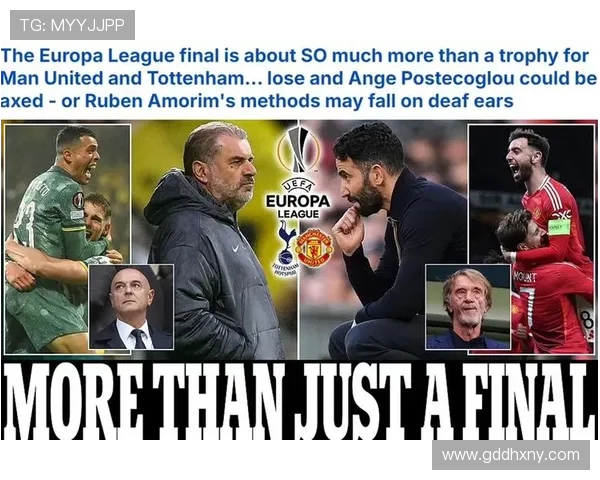The image size is (600, 480).
Task: Select the Tottenham Hotspur crest
Action: (x=285, y=249)
